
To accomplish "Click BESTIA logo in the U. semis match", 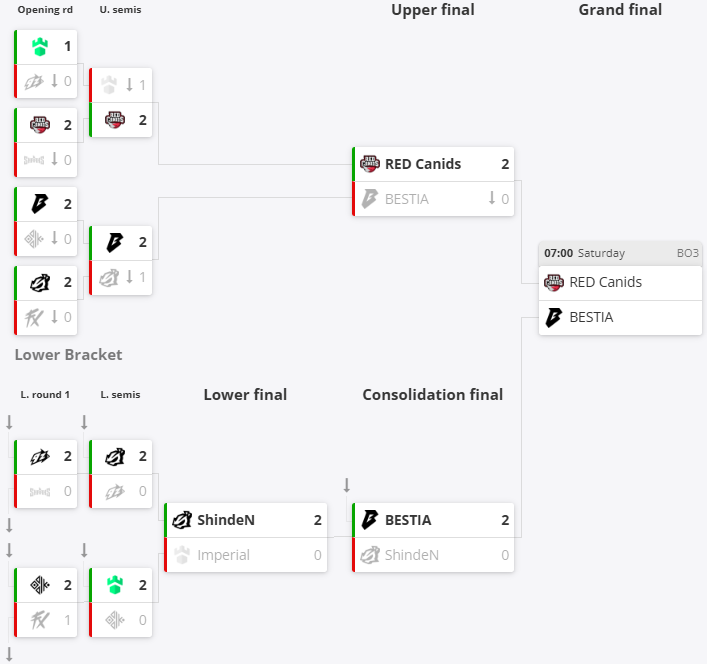I will 114,242.
